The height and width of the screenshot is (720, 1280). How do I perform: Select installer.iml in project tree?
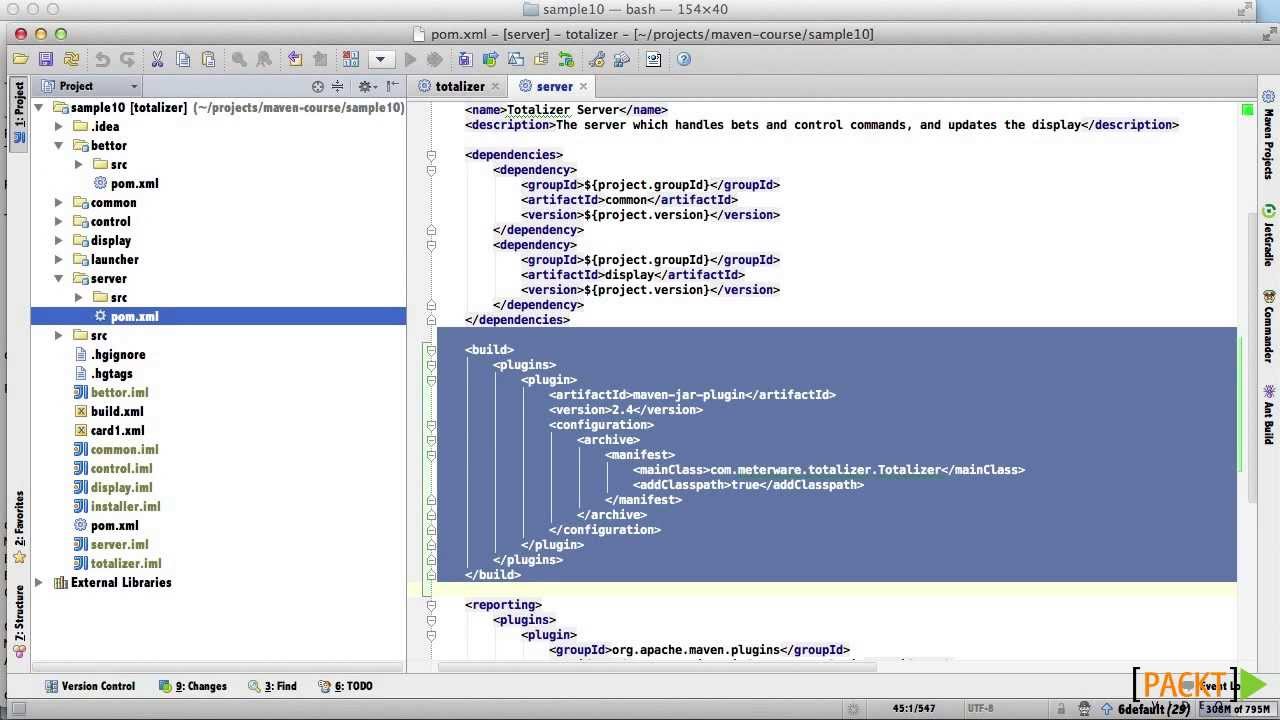125,507
